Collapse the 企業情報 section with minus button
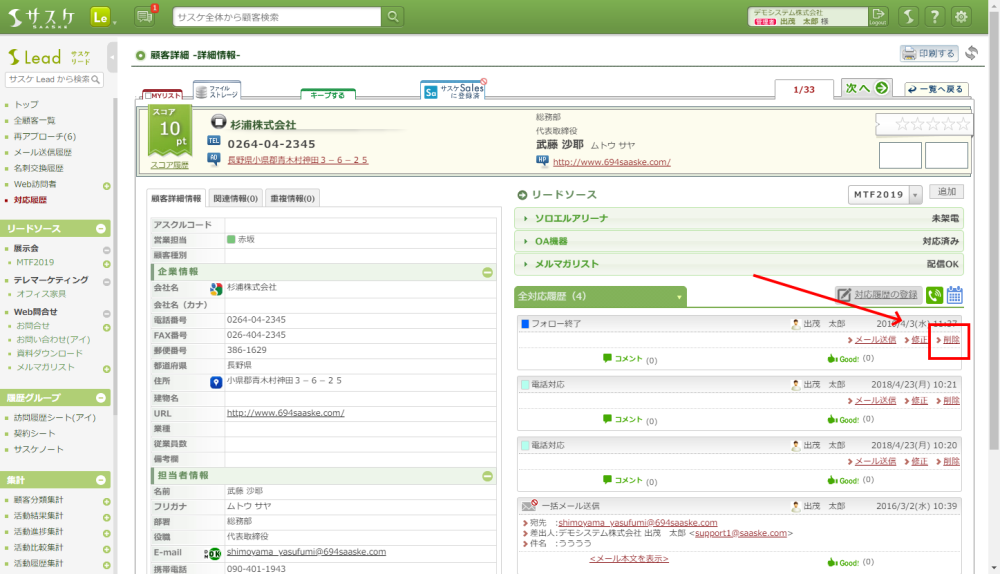Viewport: 1000px width, 574px height. [487, 272]
